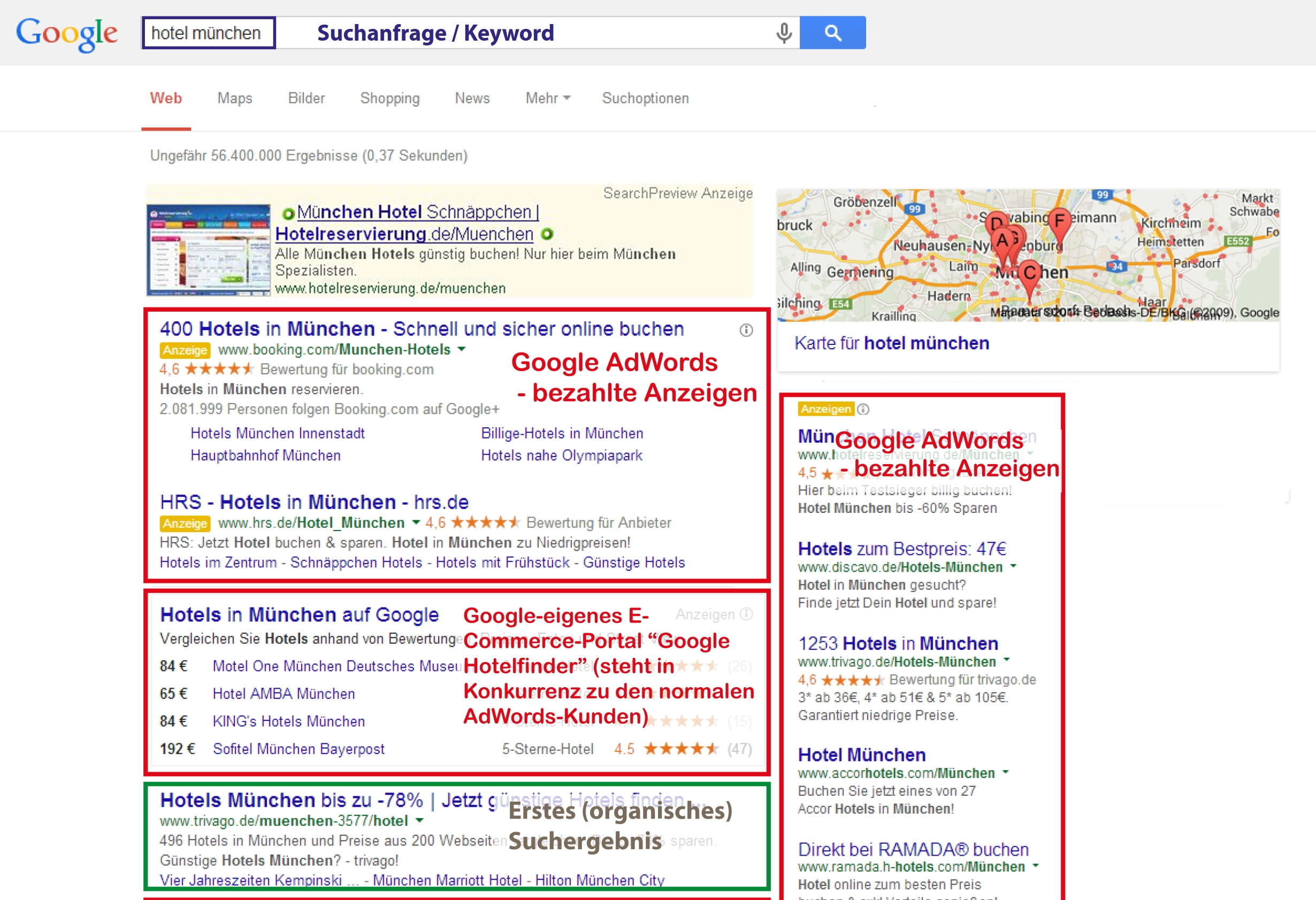Open the Hotels nahe Olympiapark sitelink

562,456
